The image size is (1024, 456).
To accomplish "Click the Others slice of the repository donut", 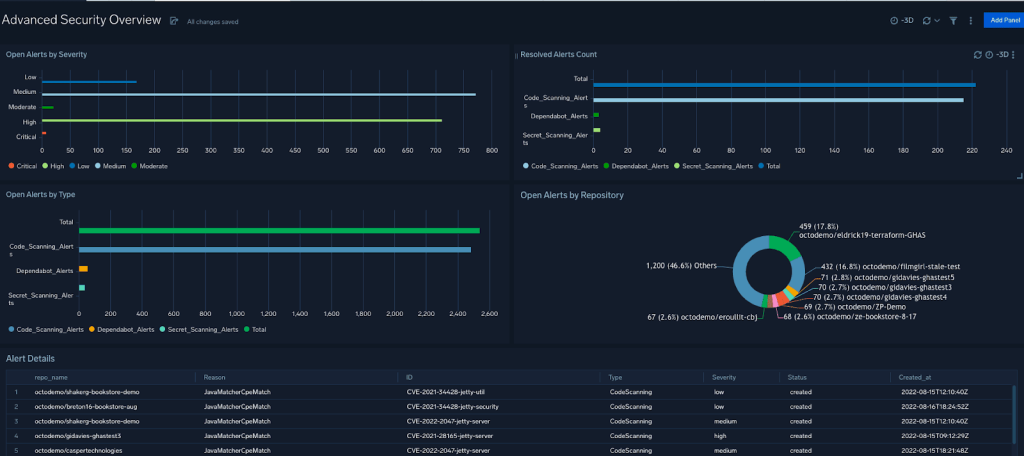I will 741,269.
